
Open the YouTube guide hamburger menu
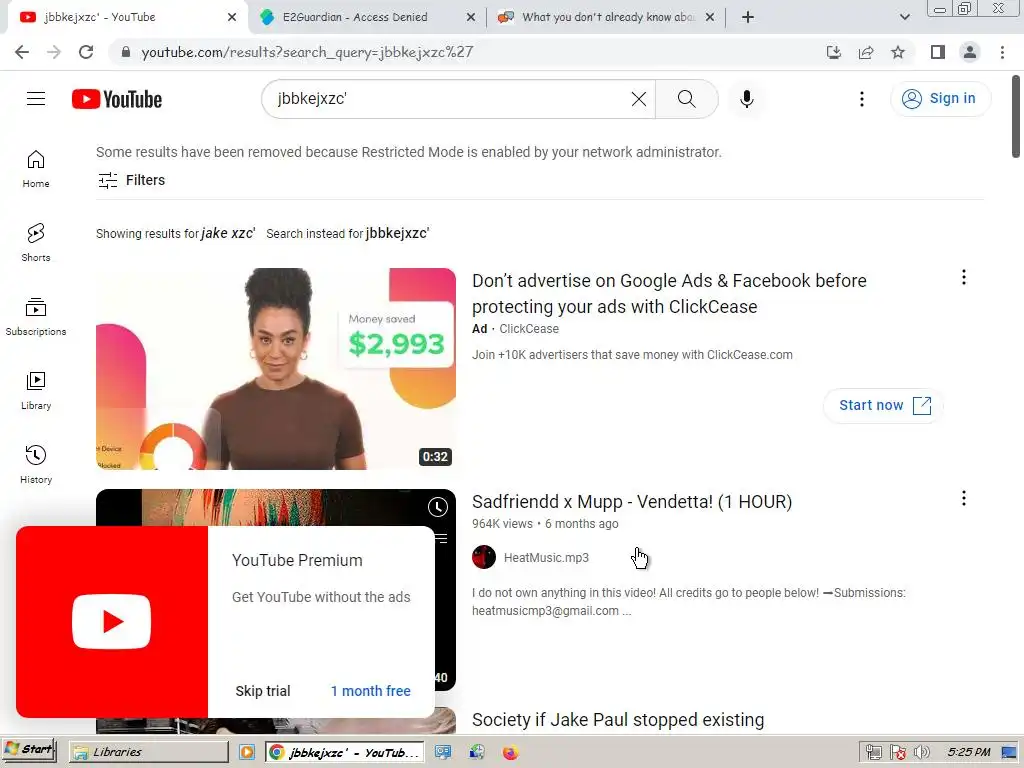(x=36, y=99)
